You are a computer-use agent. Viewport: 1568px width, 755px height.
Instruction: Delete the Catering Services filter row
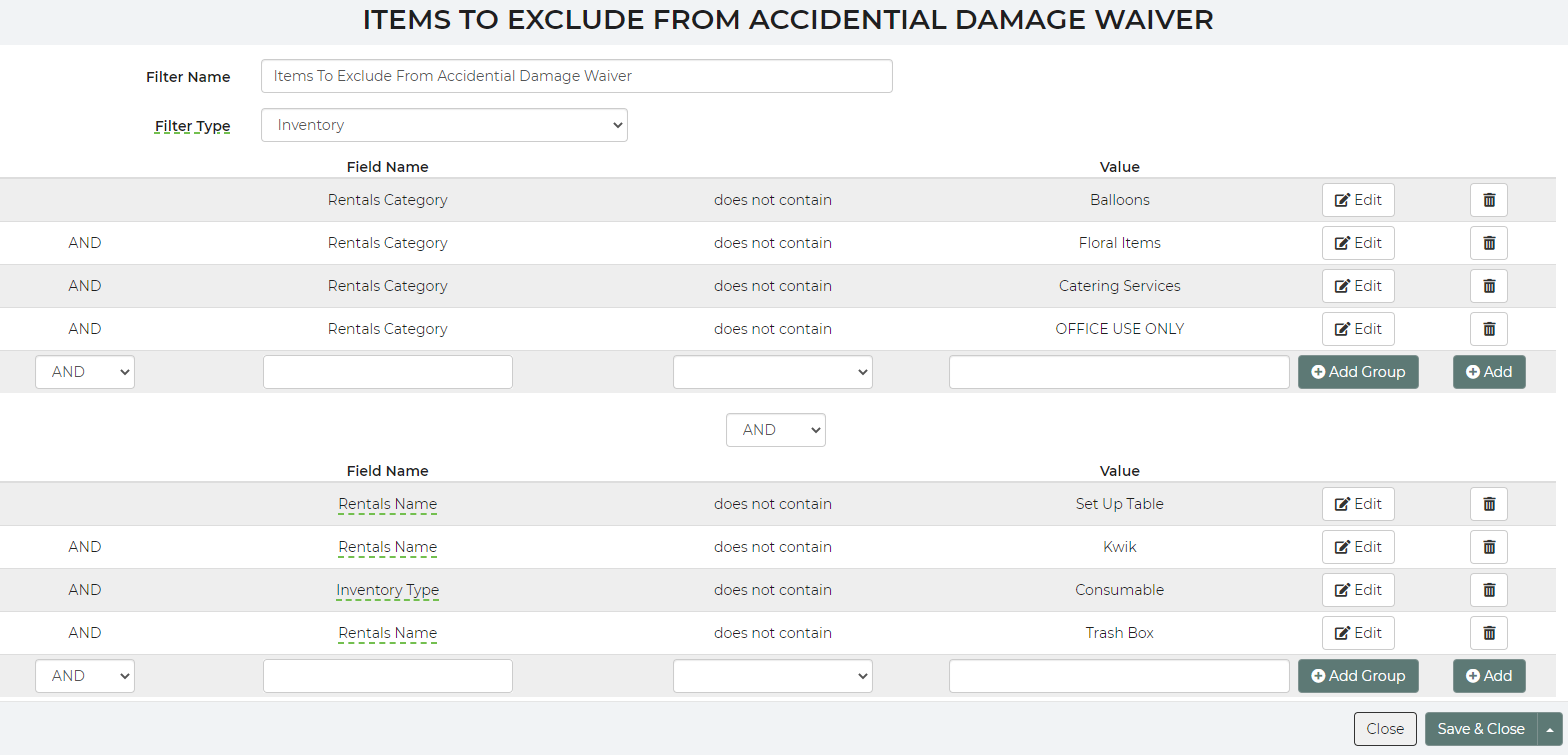(1488, 286)
